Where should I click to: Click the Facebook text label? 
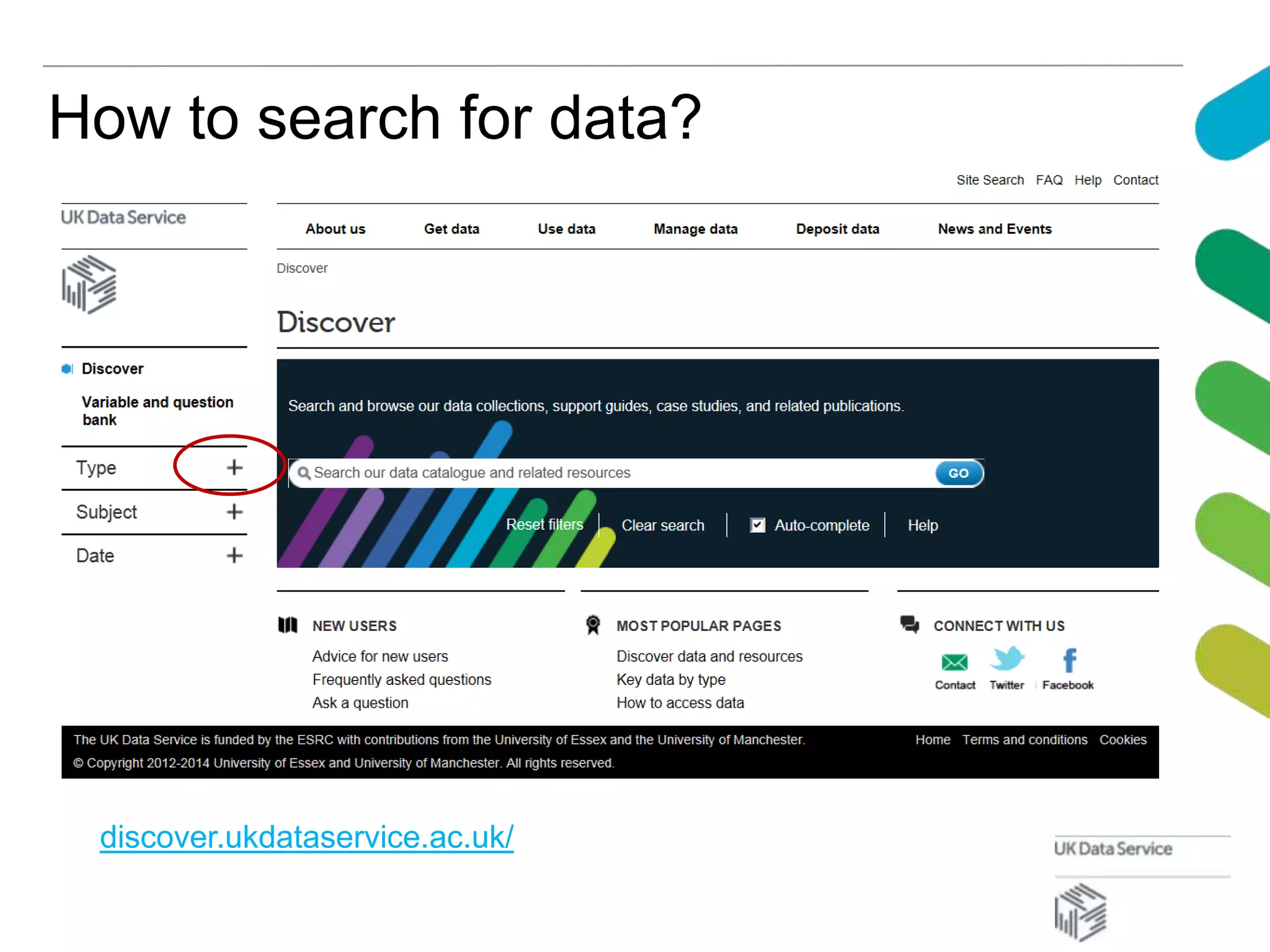[1068, 685]
